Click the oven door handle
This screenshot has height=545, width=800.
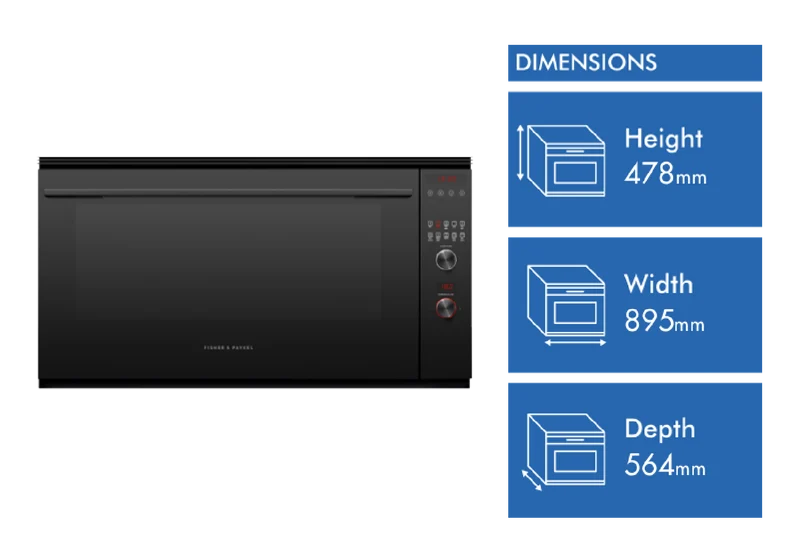pyautogui.click(x=228, y=193)
